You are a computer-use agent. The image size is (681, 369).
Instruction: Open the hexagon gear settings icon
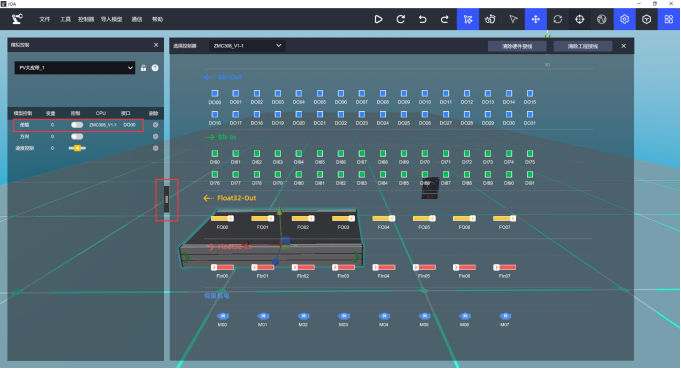pos(625,19)
